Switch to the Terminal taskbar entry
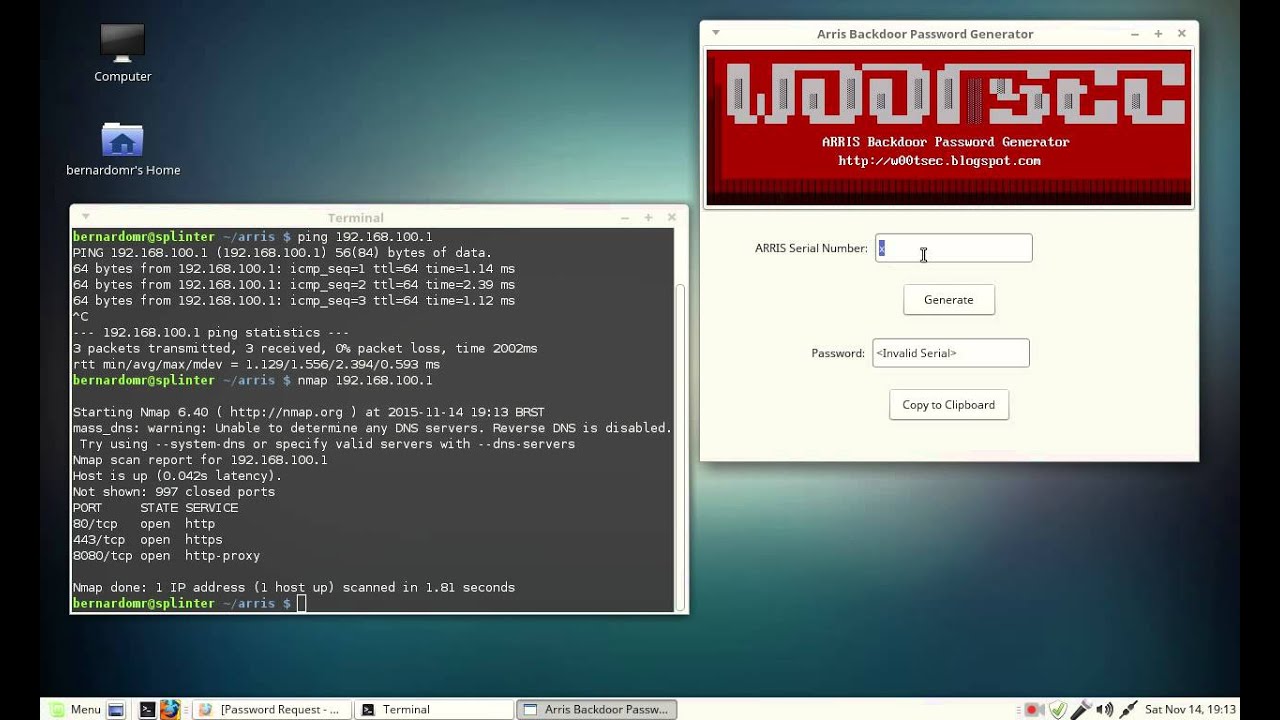The image size is (1280, 720). click(x=434, y=709)
